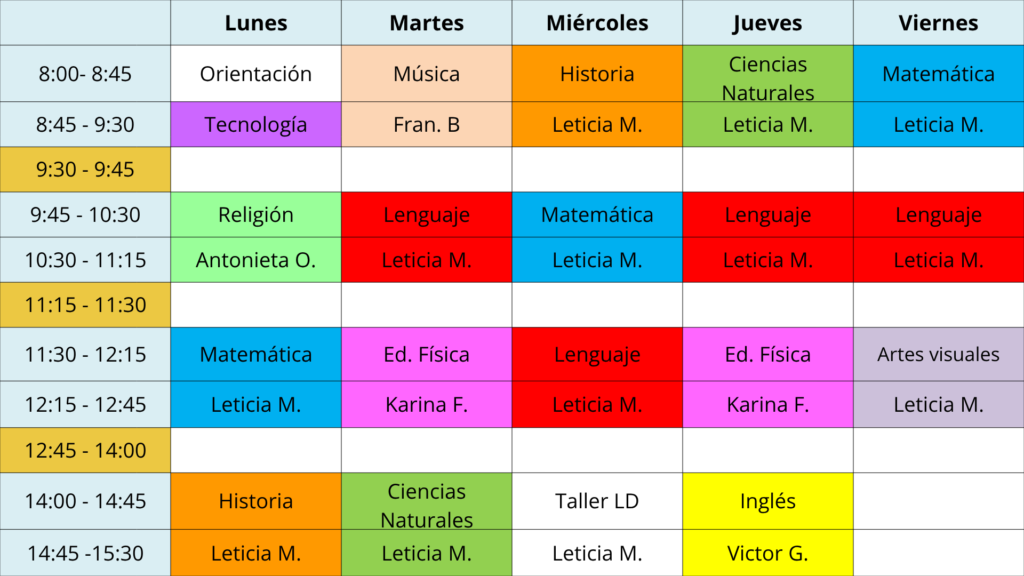The height and width of the screenshot is (576, 1024).
Task: Select the Música class cell
Action: 426,74
